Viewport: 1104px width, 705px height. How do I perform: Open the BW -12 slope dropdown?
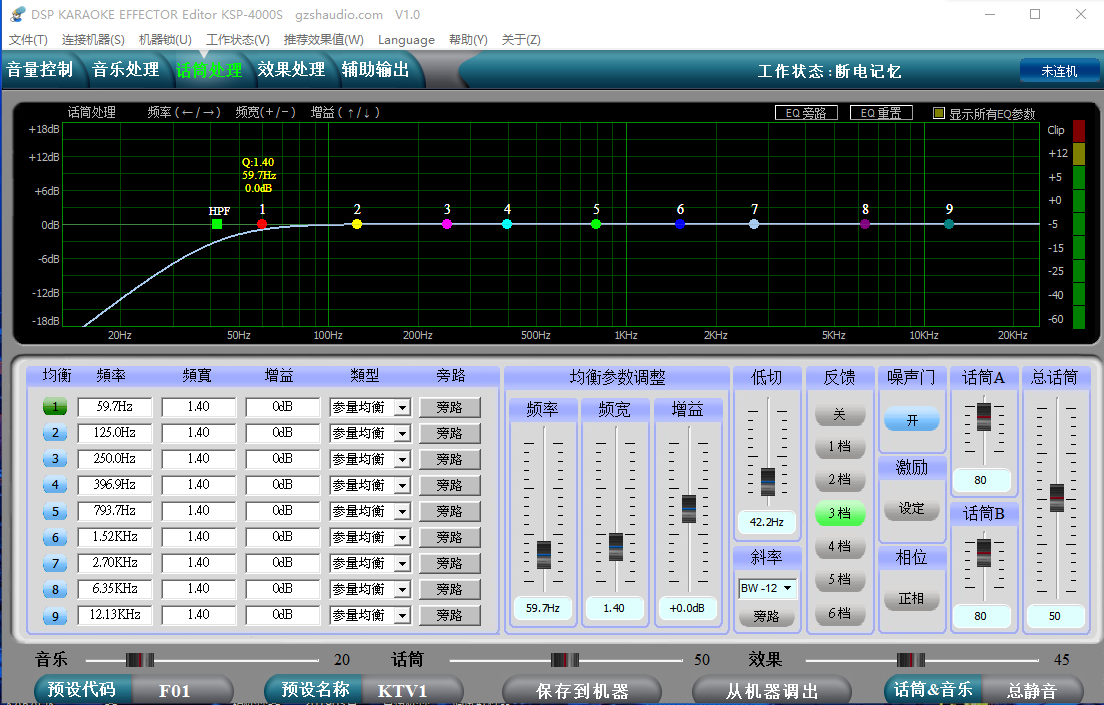coord(767,588)
